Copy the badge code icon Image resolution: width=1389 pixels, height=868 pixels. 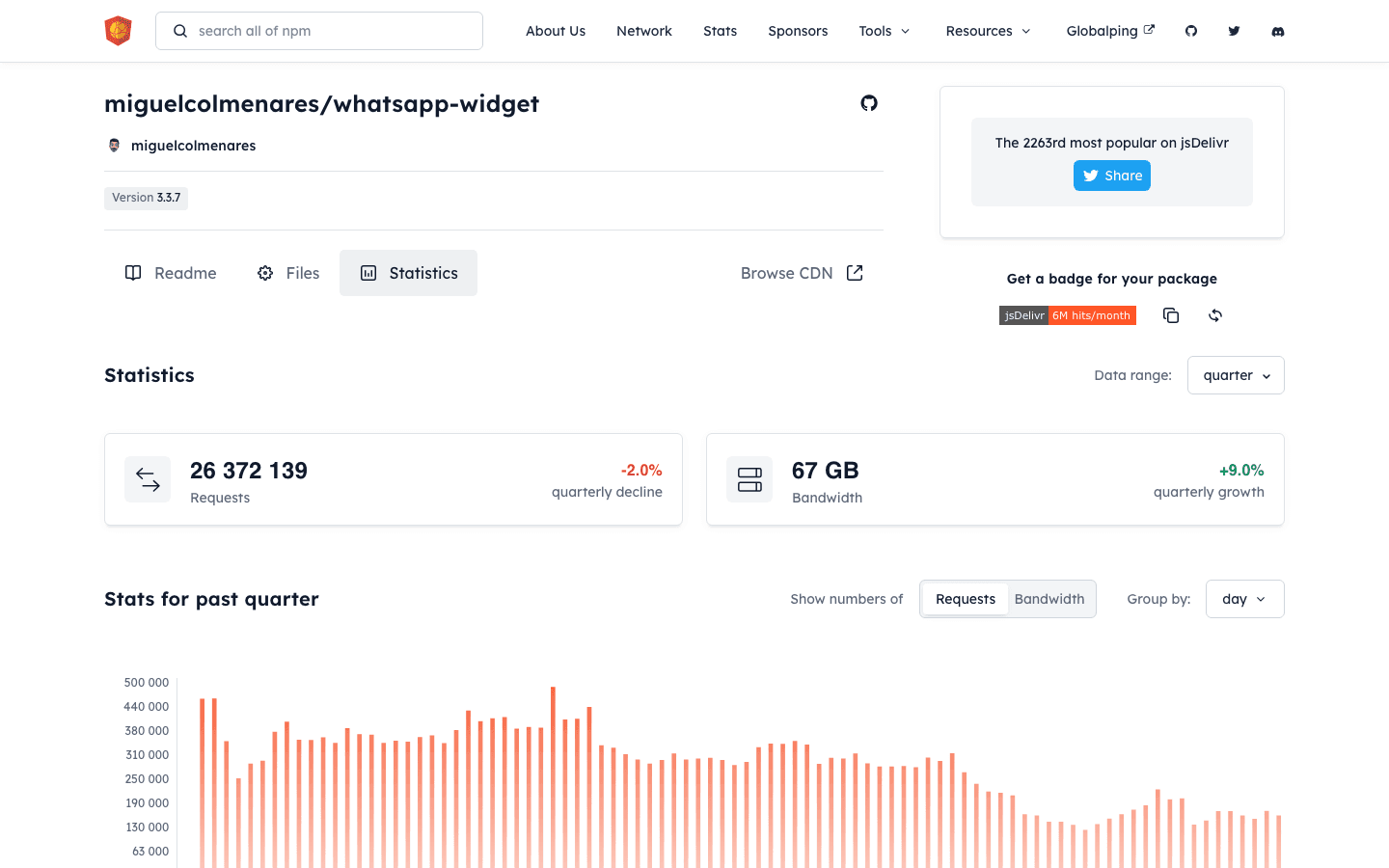[1171, 315]
